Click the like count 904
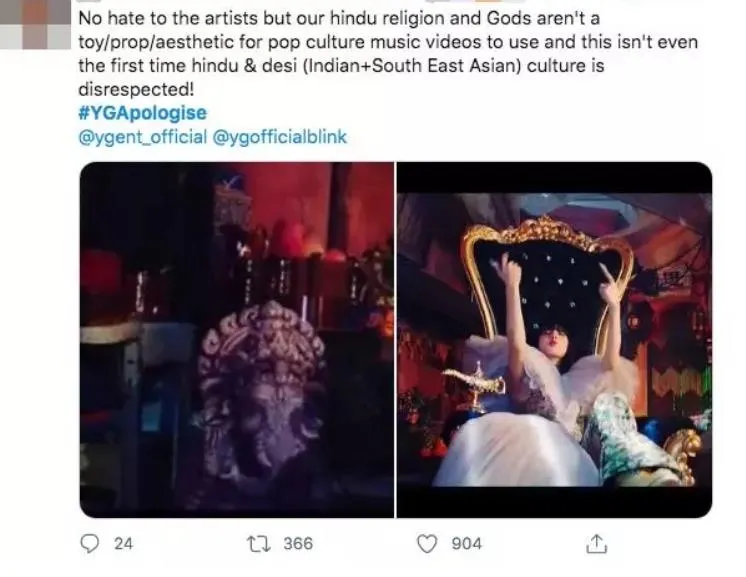Viewport: 746px width, 577px height. click(x=465, y=543)
